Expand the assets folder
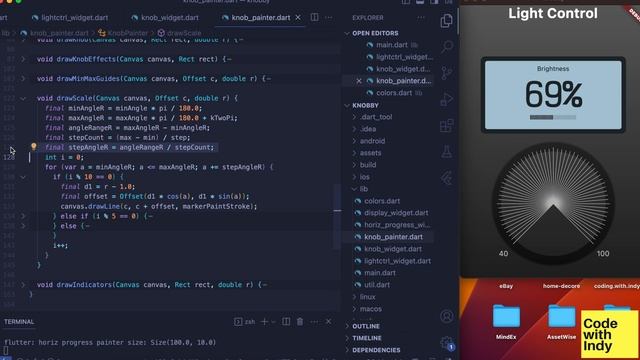The image size is (640, 360). [370, 153]
